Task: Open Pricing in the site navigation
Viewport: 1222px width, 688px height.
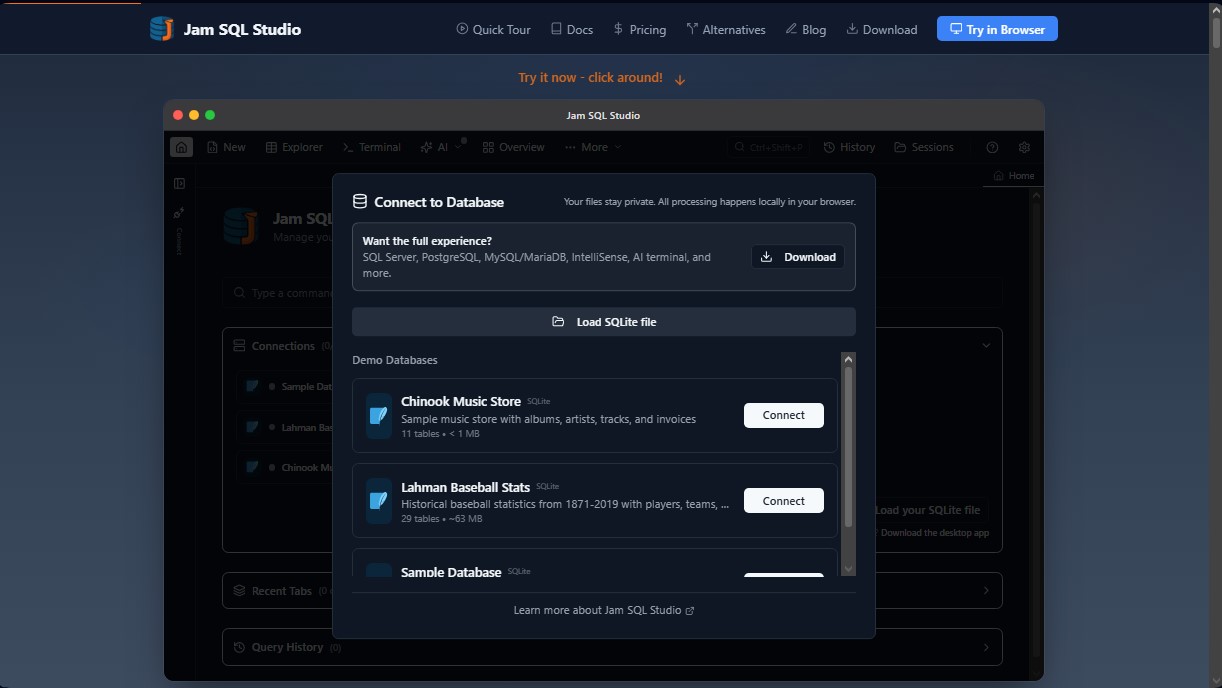Action: click(x=639, y=30)
